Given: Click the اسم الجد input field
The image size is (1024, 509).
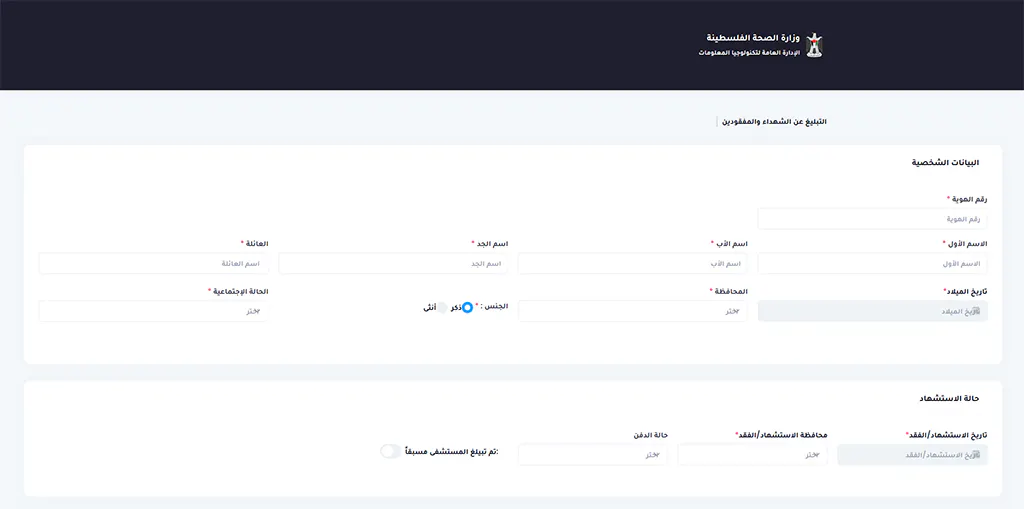Looking at the screenshot, I should (x=393, y=263).
